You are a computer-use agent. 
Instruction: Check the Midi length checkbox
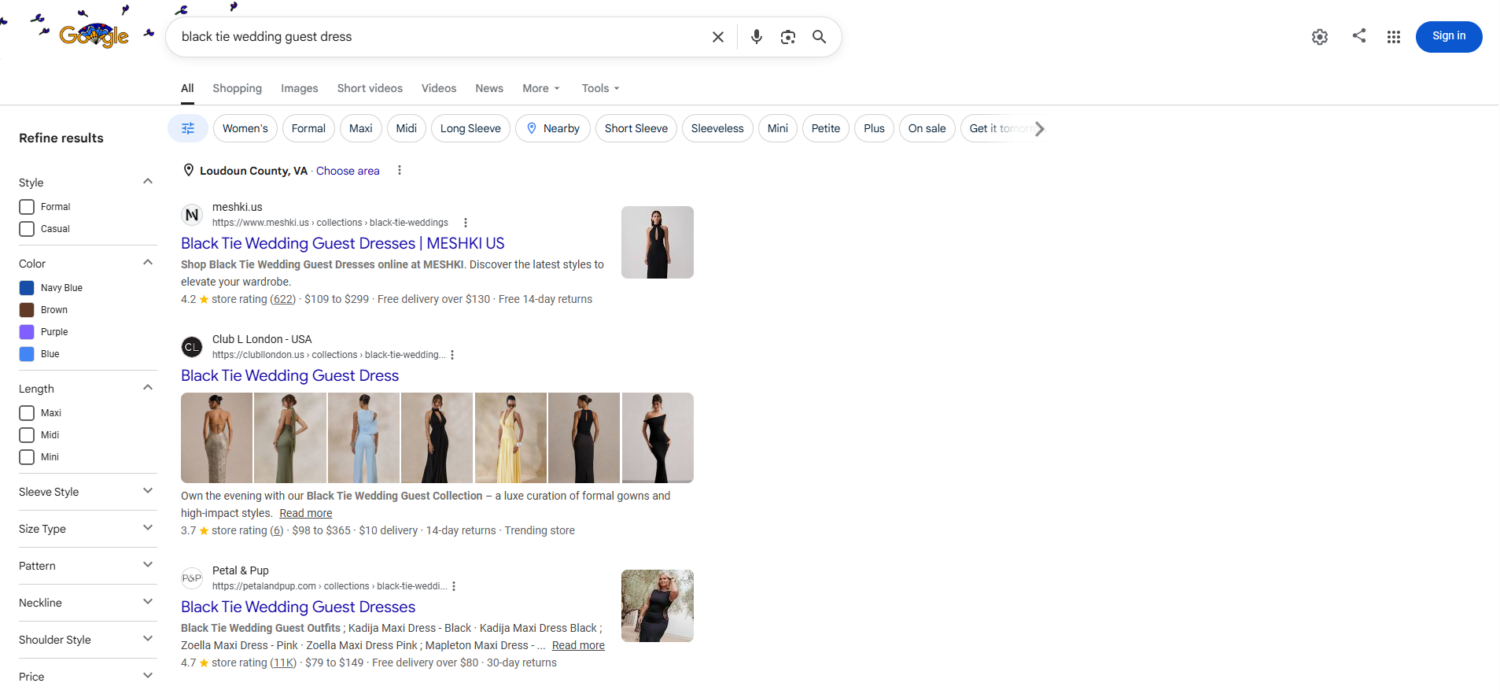point(27,435)
